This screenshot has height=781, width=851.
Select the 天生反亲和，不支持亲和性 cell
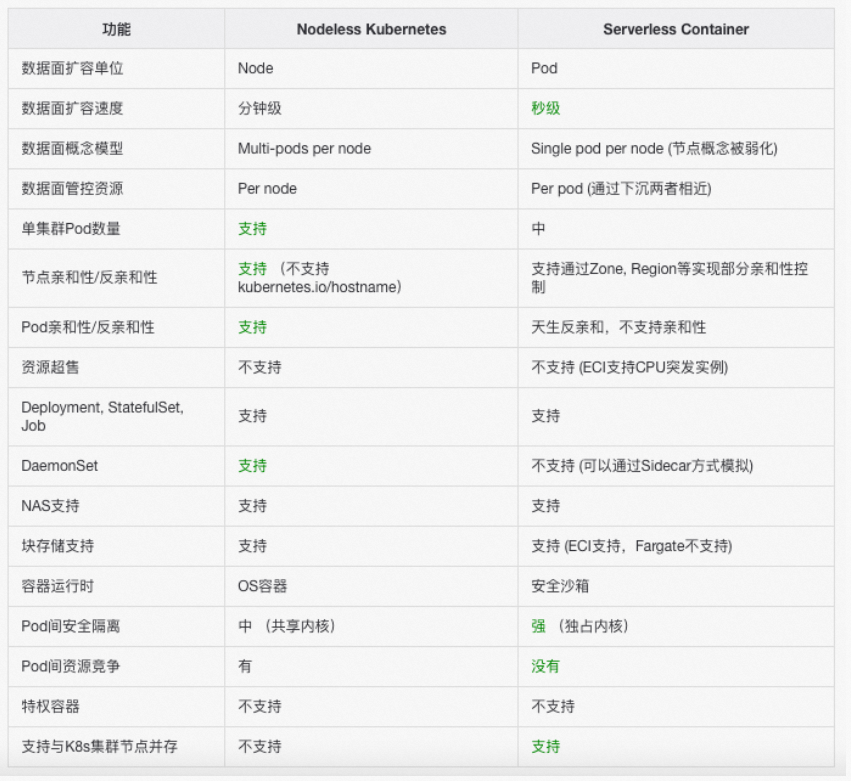[x=627, y=327]
